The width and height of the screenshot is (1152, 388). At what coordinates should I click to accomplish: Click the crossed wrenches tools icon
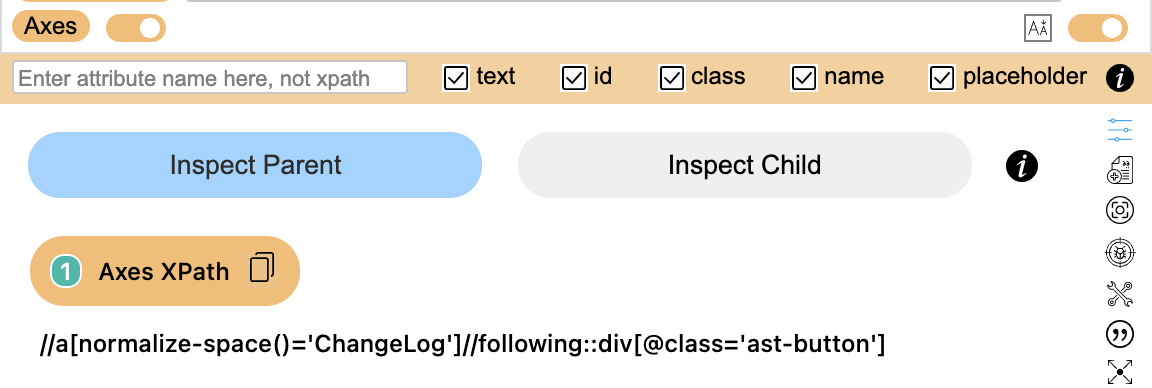click(x=1120, y=294)
